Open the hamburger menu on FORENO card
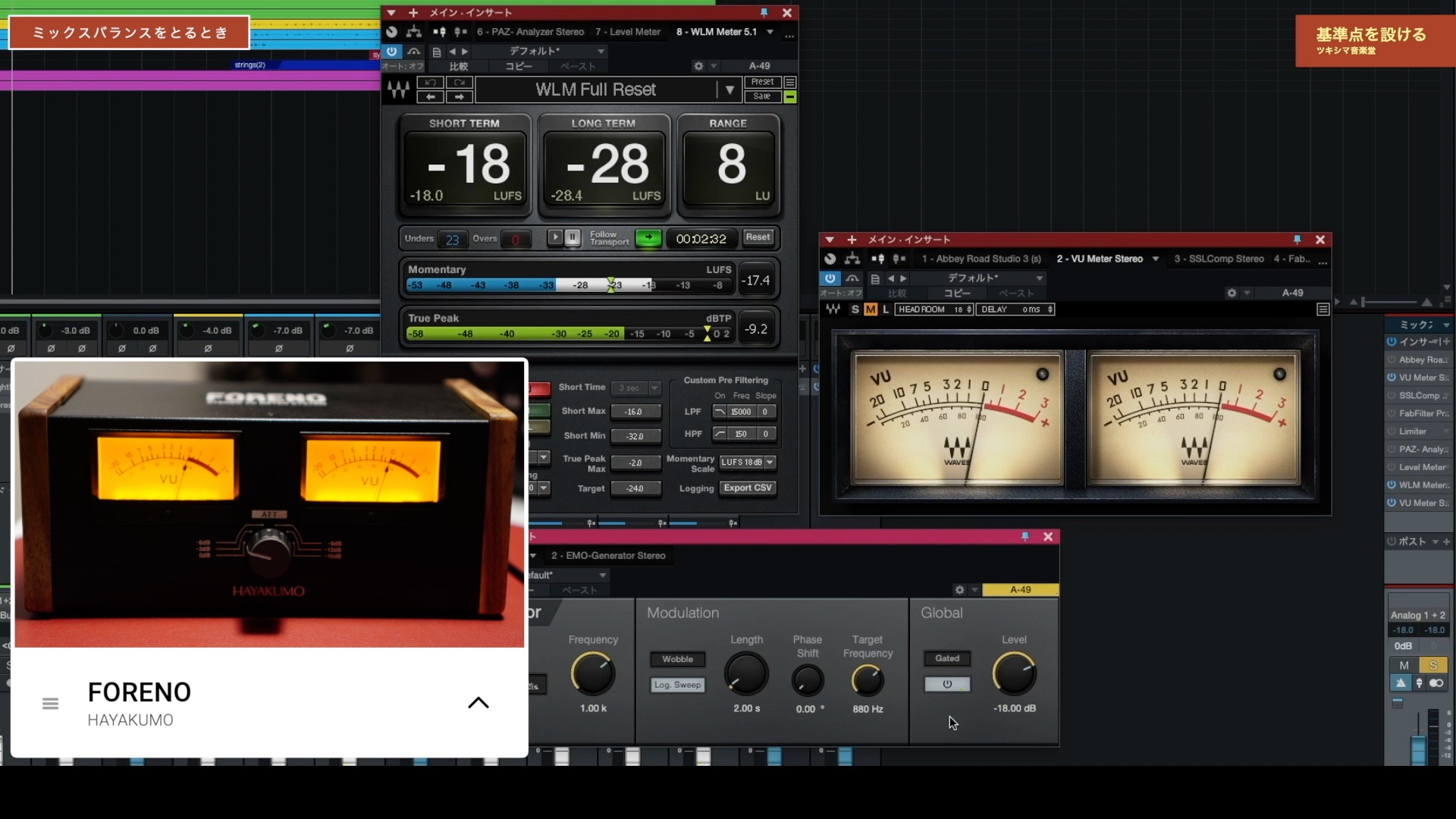1456x819 pixels. 50,704
